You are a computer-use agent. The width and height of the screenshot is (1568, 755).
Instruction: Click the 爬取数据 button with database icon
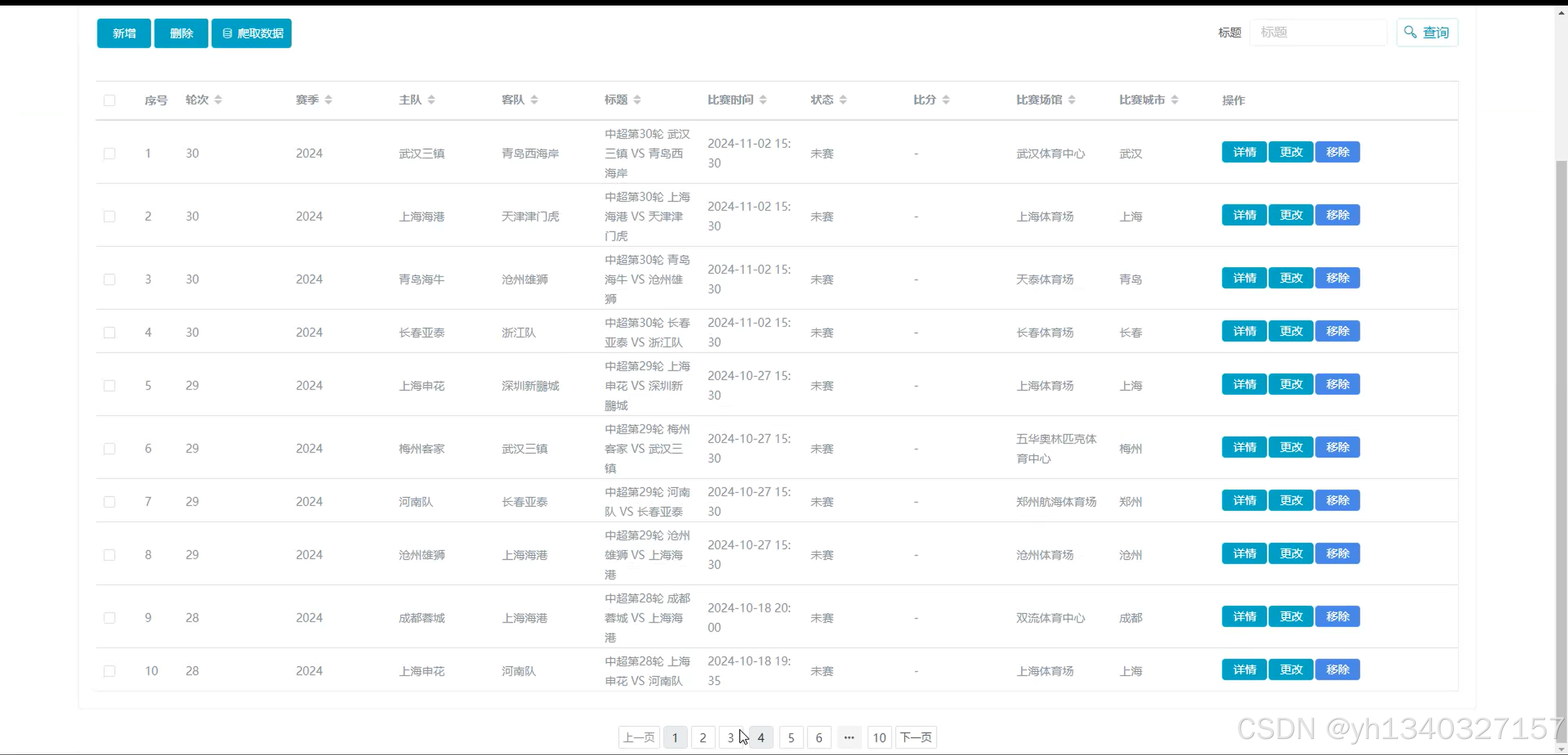(251, 33)
